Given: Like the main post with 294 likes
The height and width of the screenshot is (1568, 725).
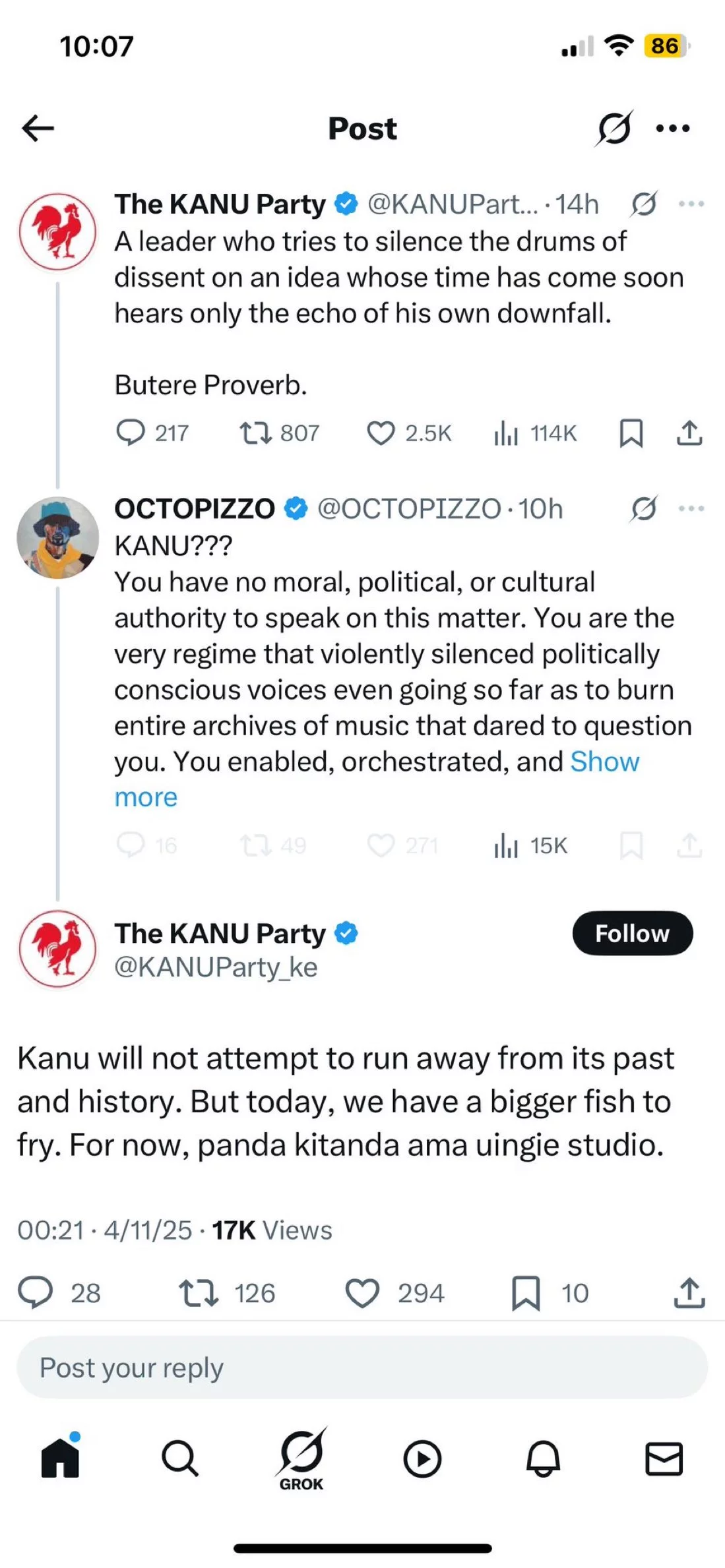Looking at the screenshot, I should [363, 1293].
